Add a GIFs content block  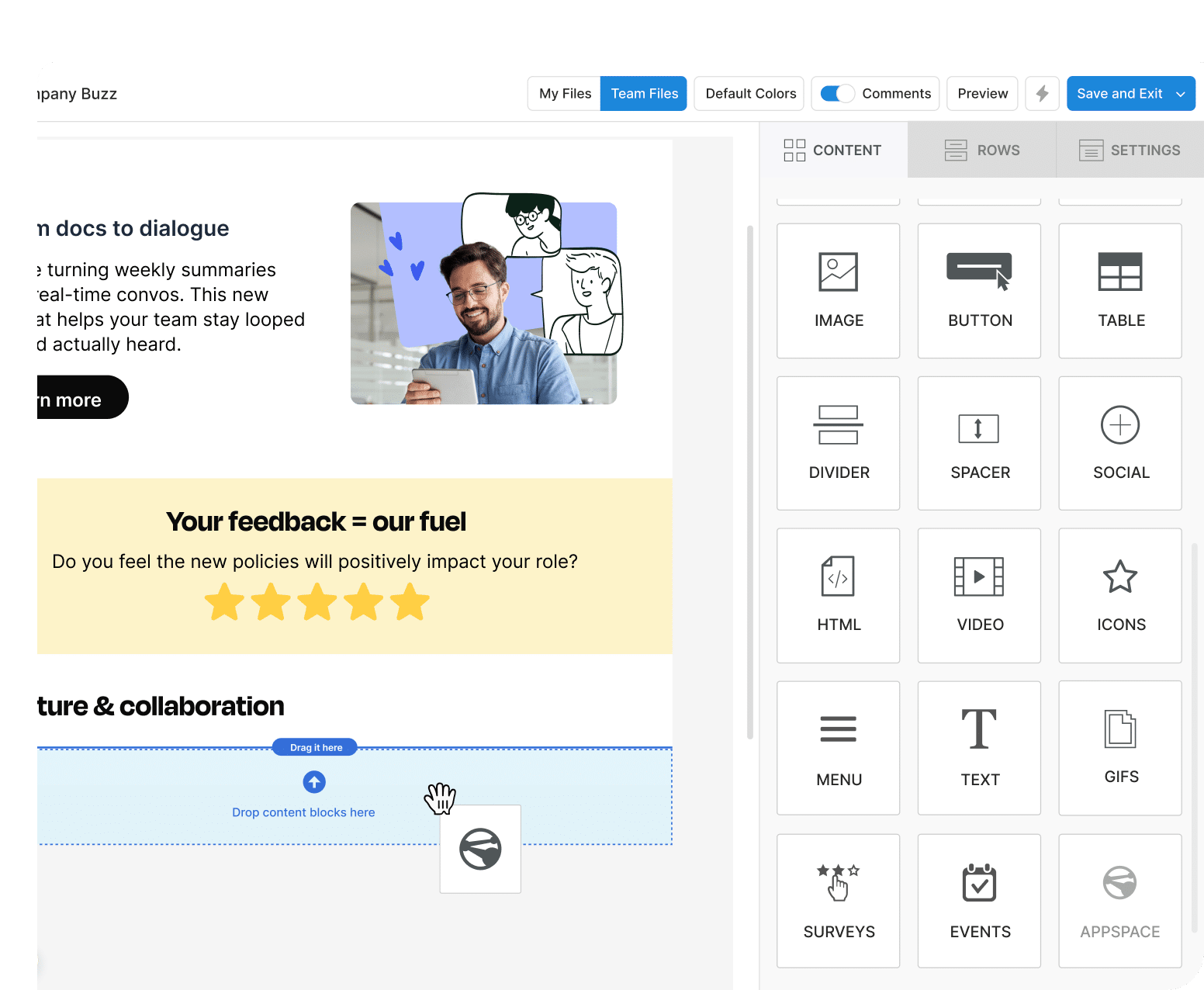tap(1120, 747)
